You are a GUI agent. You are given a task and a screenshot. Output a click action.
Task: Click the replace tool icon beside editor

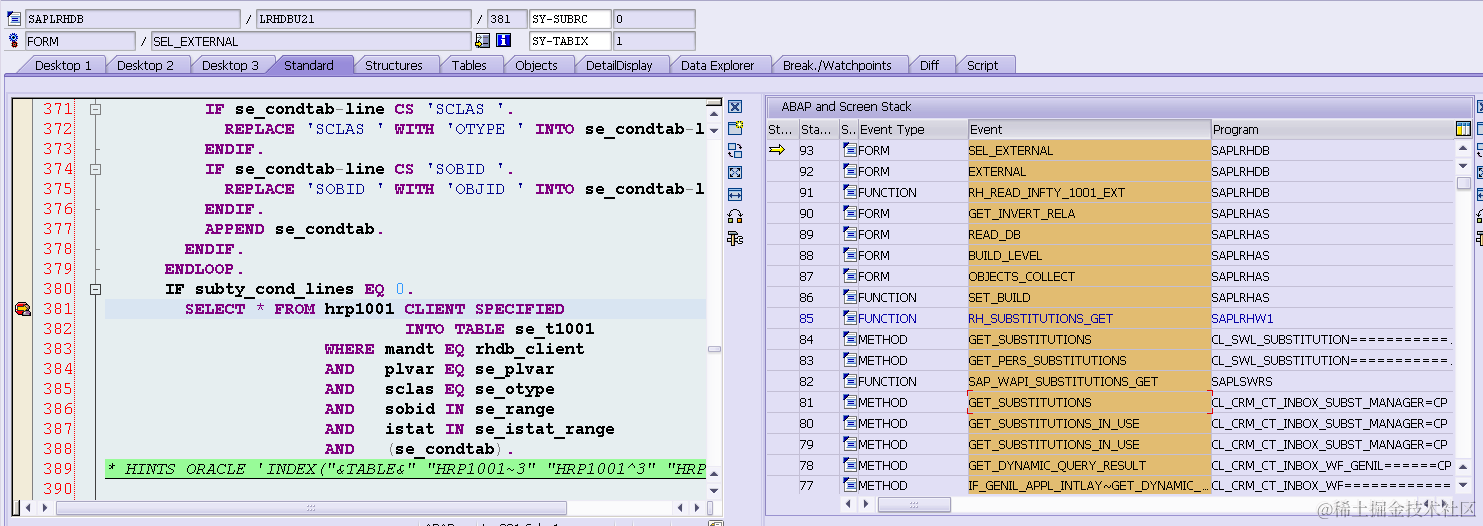coord(735,150)
